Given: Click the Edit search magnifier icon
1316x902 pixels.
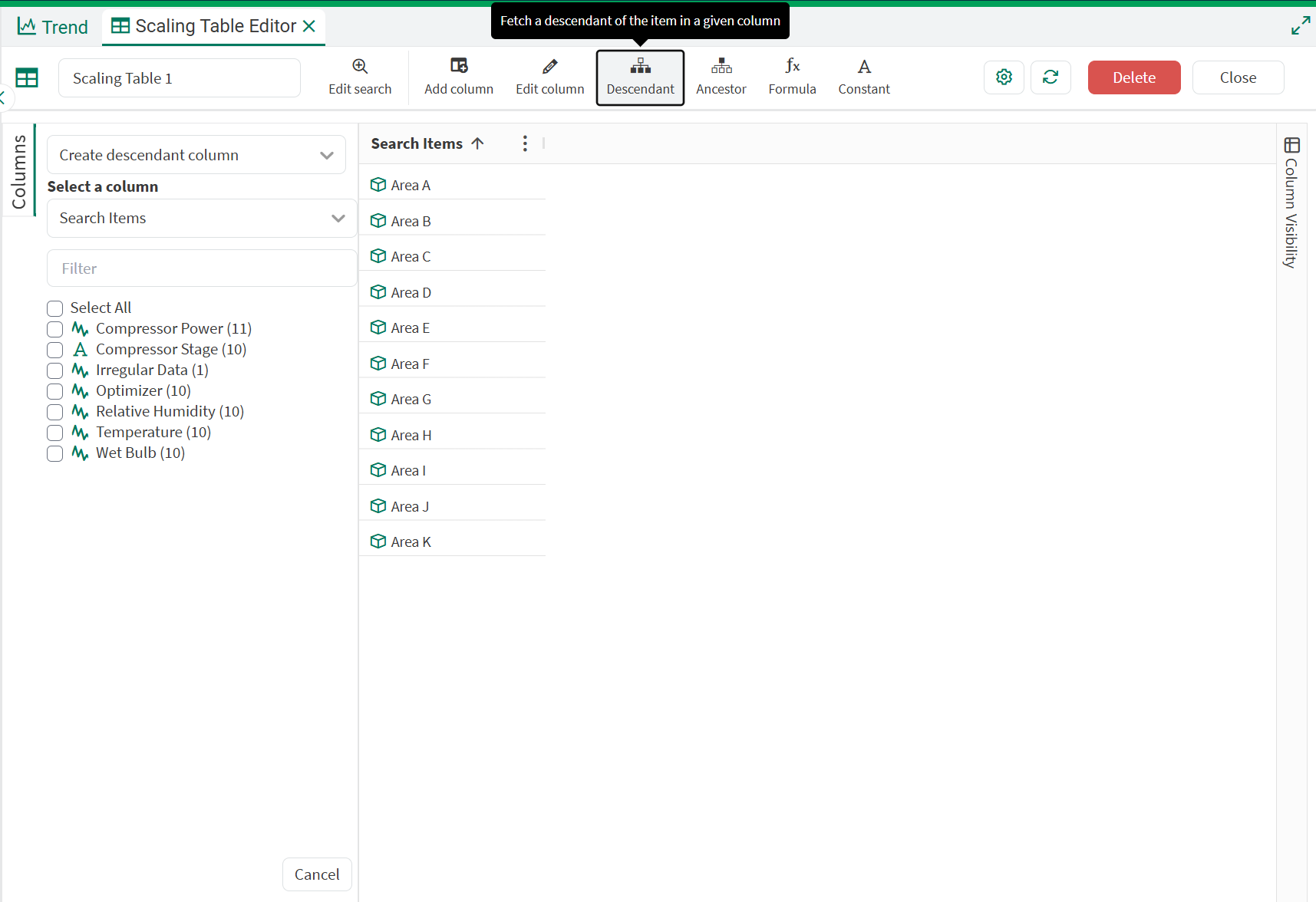Looking at the screenshot, I should click(360, 67).
